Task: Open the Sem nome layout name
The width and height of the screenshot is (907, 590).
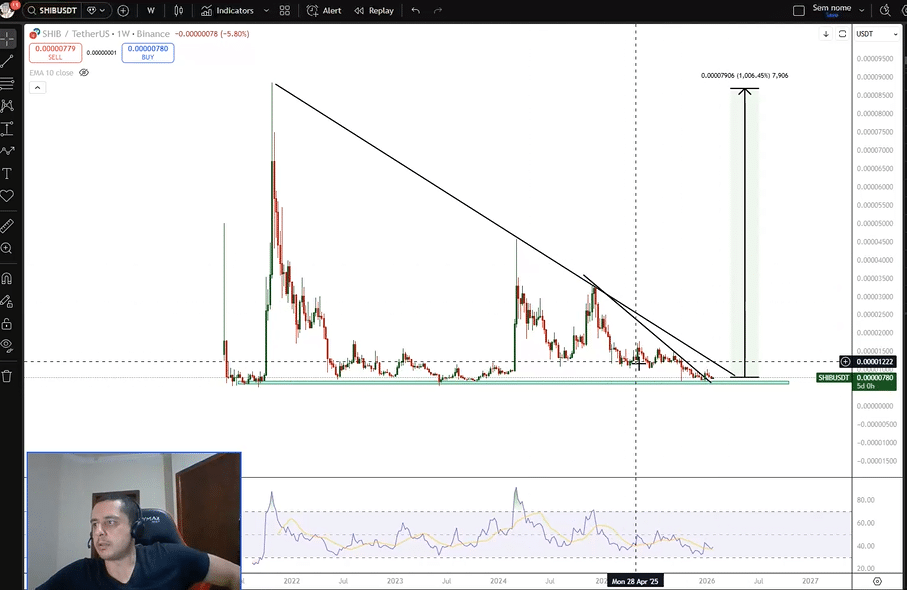Action: tap(831, 8)
